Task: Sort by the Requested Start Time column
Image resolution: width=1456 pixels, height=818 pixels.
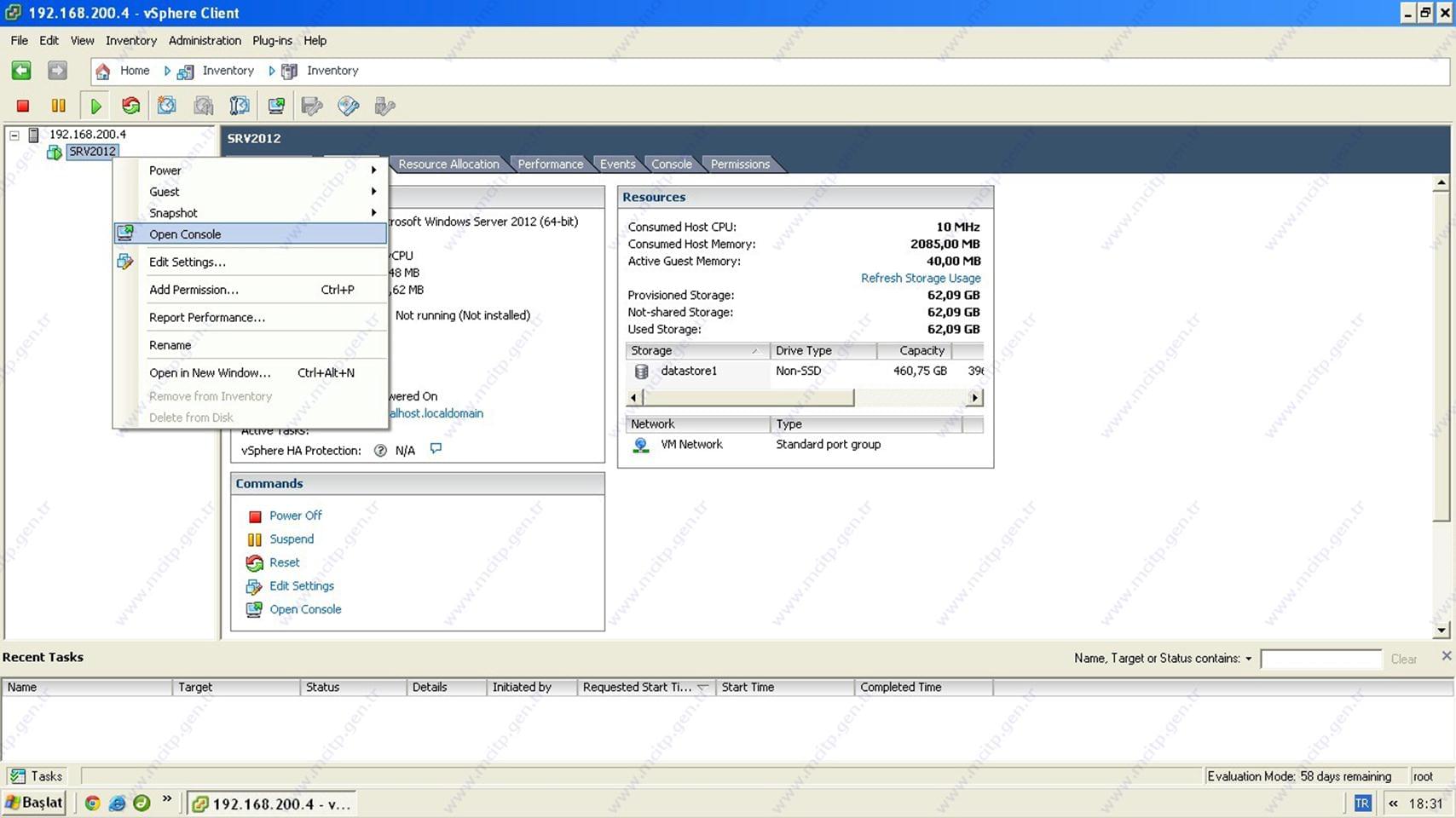Action: 645,687
